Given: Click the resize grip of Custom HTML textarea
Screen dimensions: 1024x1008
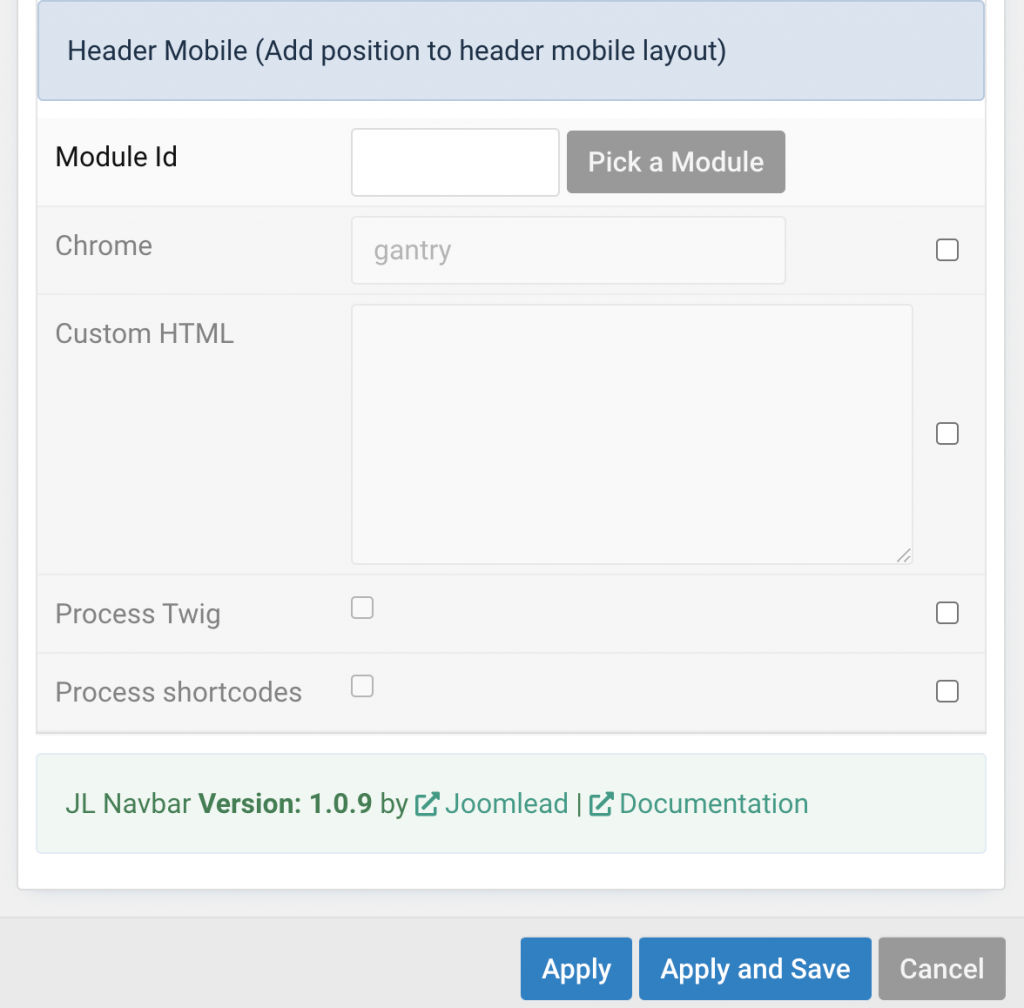Looking at the screenshot, I should (903, 556).
